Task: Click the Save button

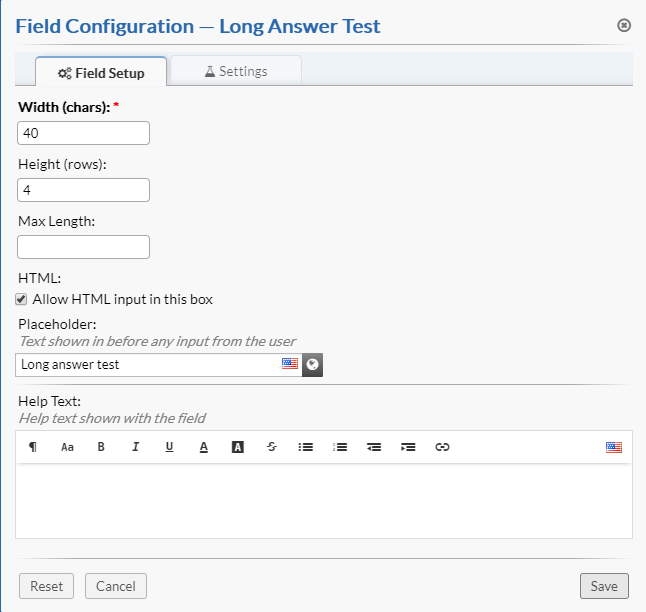Action: (x=604, y=587)
